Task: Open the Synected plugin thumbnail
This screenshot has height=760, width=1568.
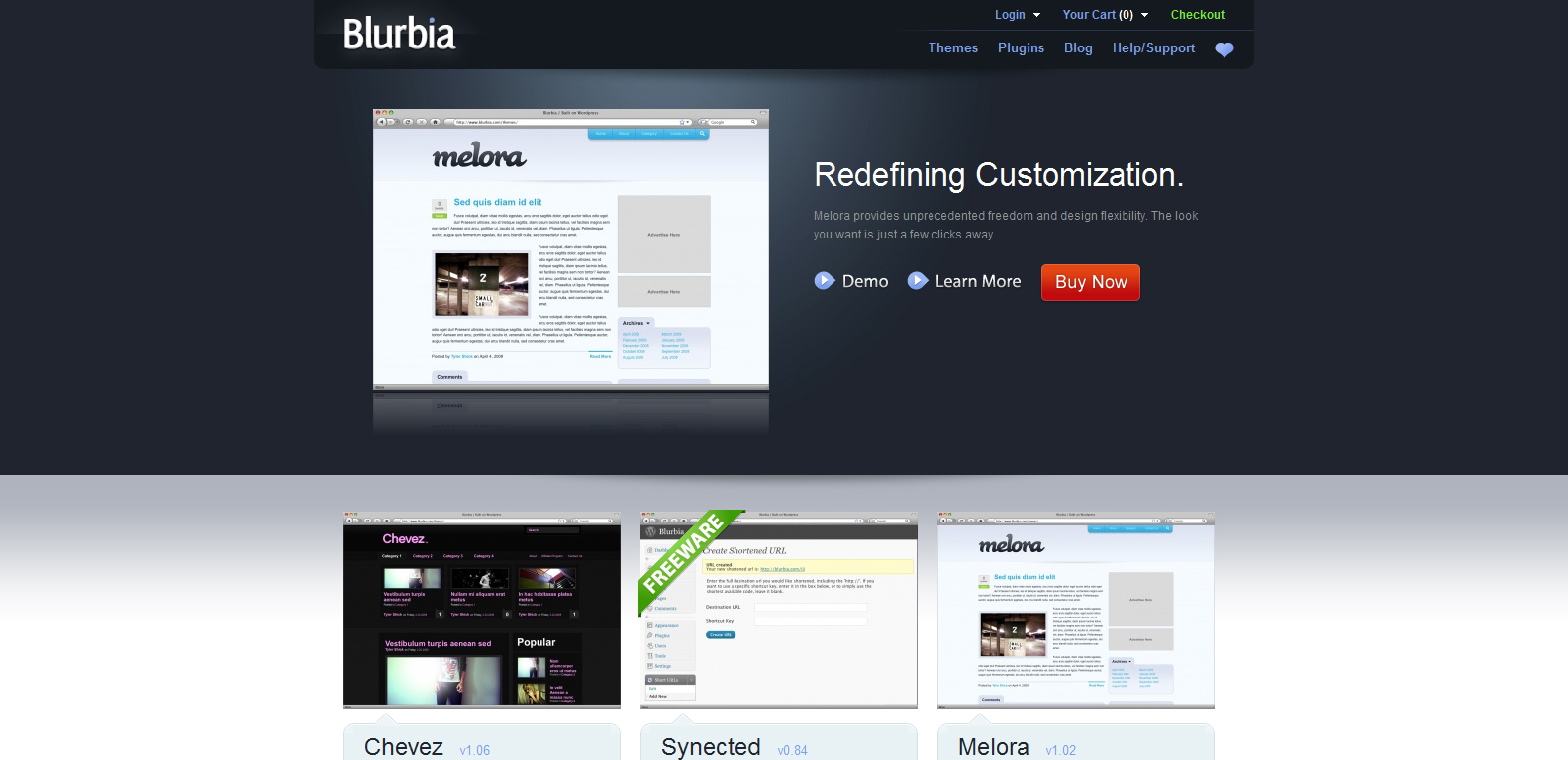Action: (779, 610)
